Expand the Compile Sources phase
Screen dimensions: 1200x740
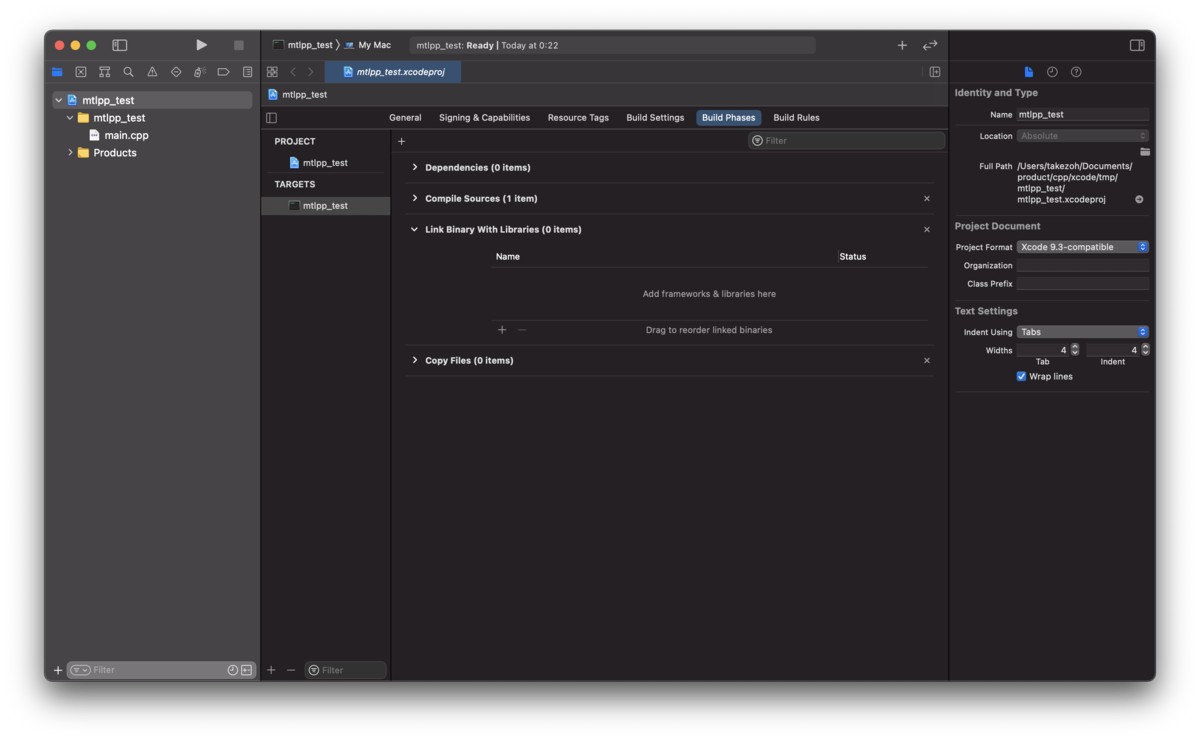click(415, 198)
